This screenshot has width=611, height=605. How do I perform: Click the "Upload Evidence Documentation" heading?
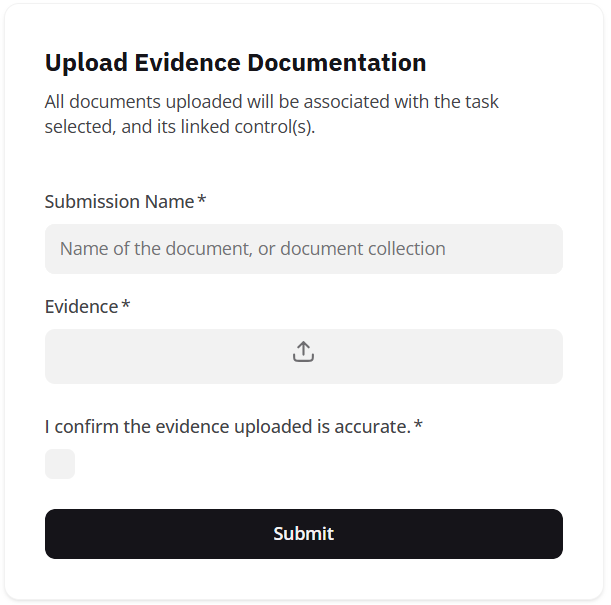235,63
